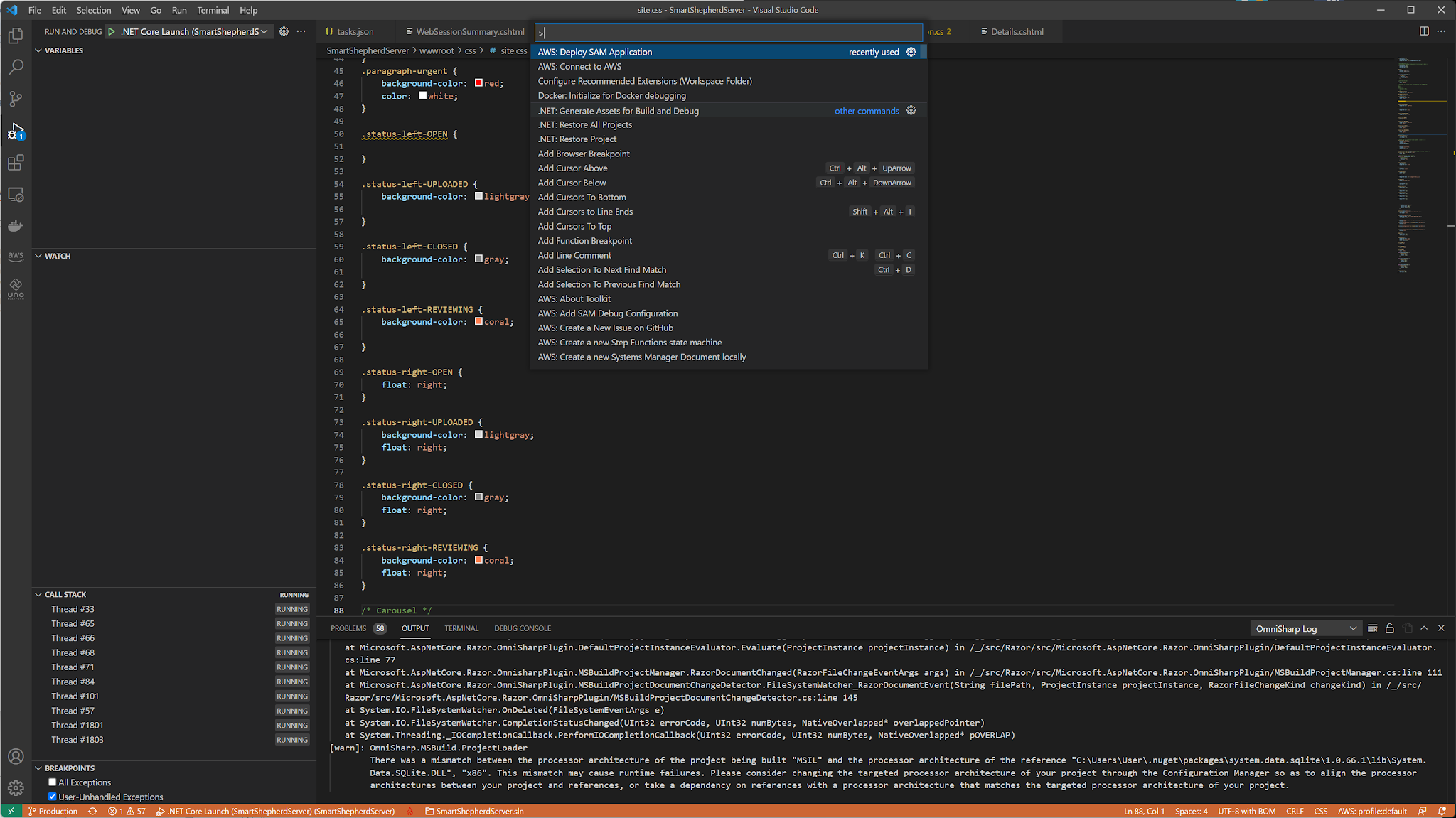
Task: Open the Selection menu
Action: (94, 10)
